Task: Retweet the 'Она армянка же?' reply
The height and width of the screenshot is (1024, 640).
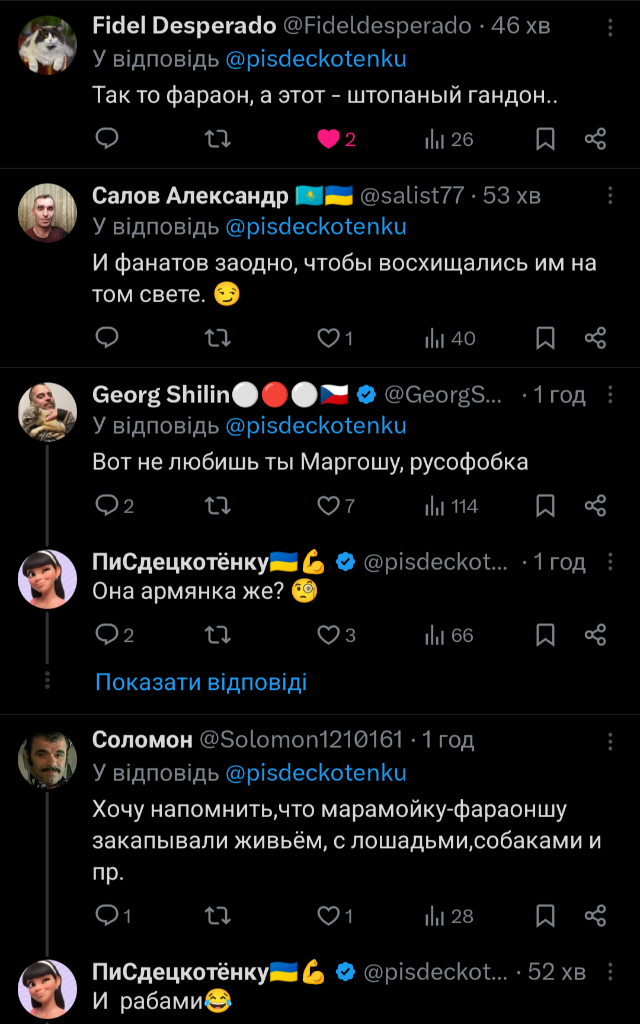Action: click(216, 635)
